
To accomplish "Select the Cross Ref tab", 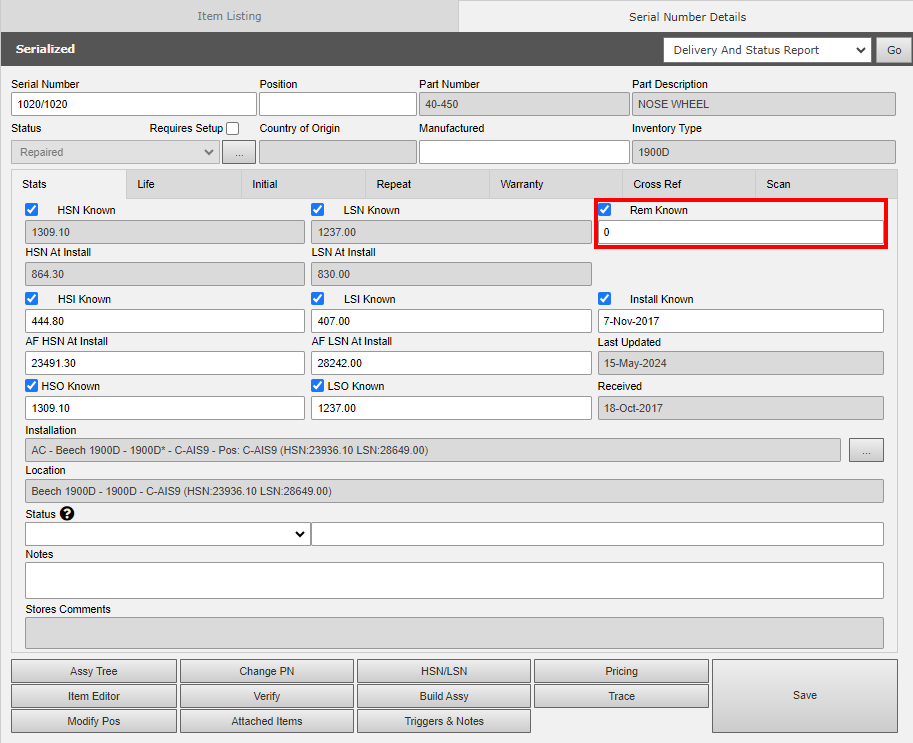I will tap(657, 184).
